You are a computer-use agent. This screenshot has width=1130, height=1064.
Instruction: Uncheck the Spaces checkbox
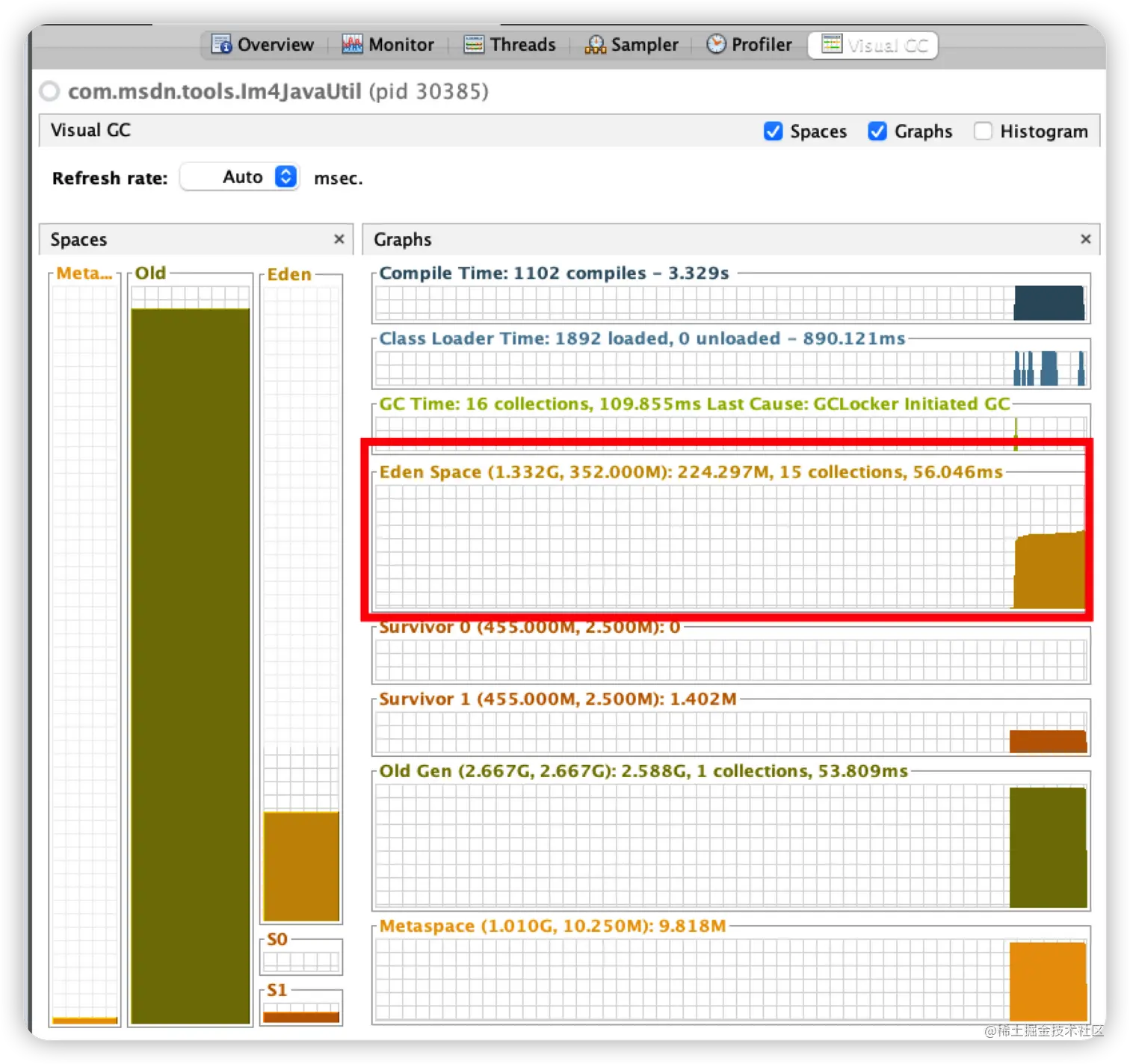pyautogui.click(x=774, y=132)
